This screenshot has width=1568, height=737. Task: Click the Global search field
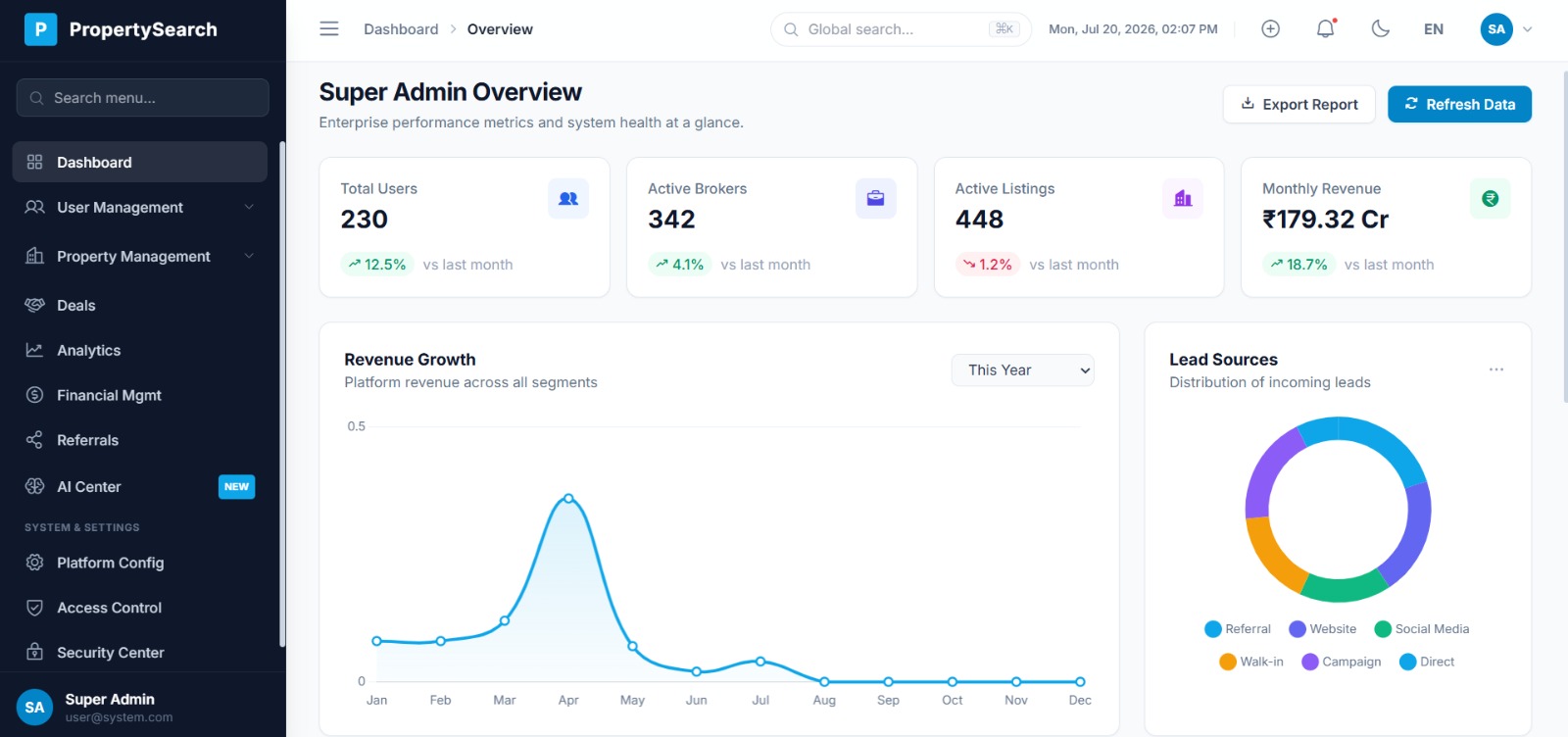(901, 29)
